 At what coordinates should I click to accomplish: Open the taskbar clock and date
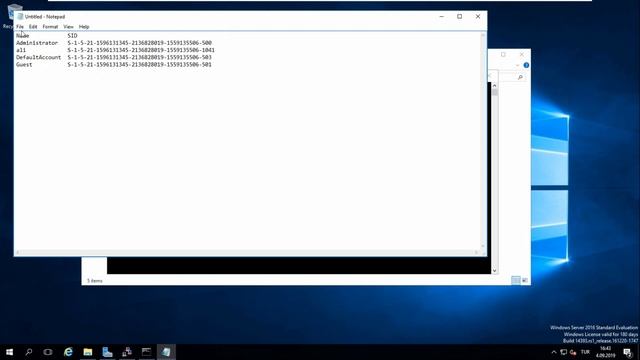click(x=606, y=352)
